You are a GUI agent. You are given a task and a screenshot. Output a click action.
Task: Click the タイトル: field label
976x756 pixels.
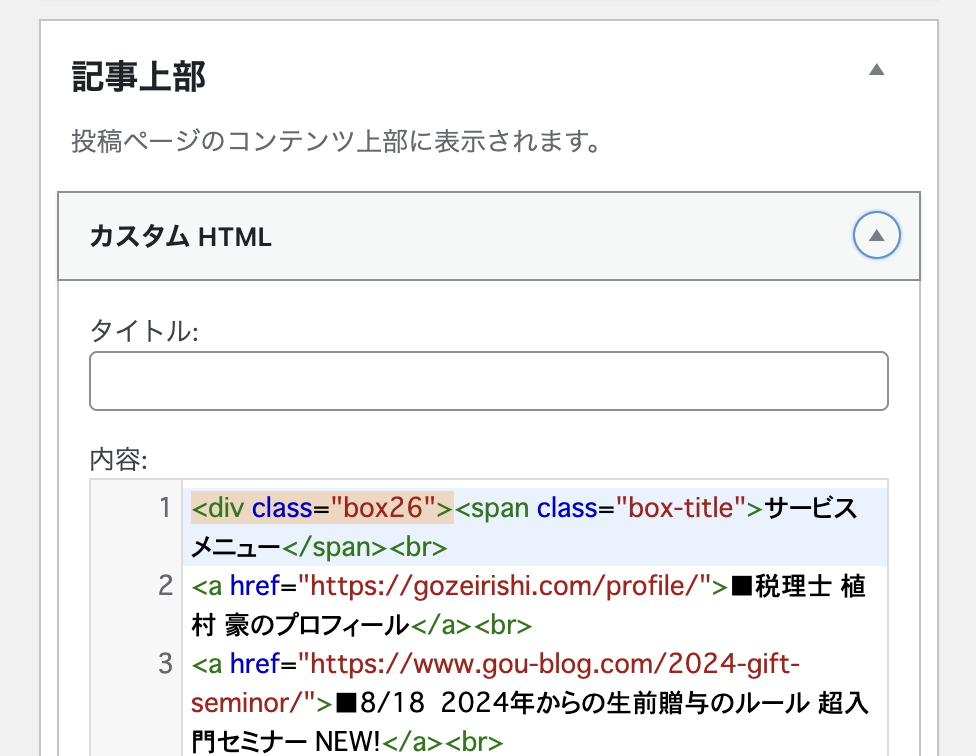pyautogui.click(x=144, y=330)
